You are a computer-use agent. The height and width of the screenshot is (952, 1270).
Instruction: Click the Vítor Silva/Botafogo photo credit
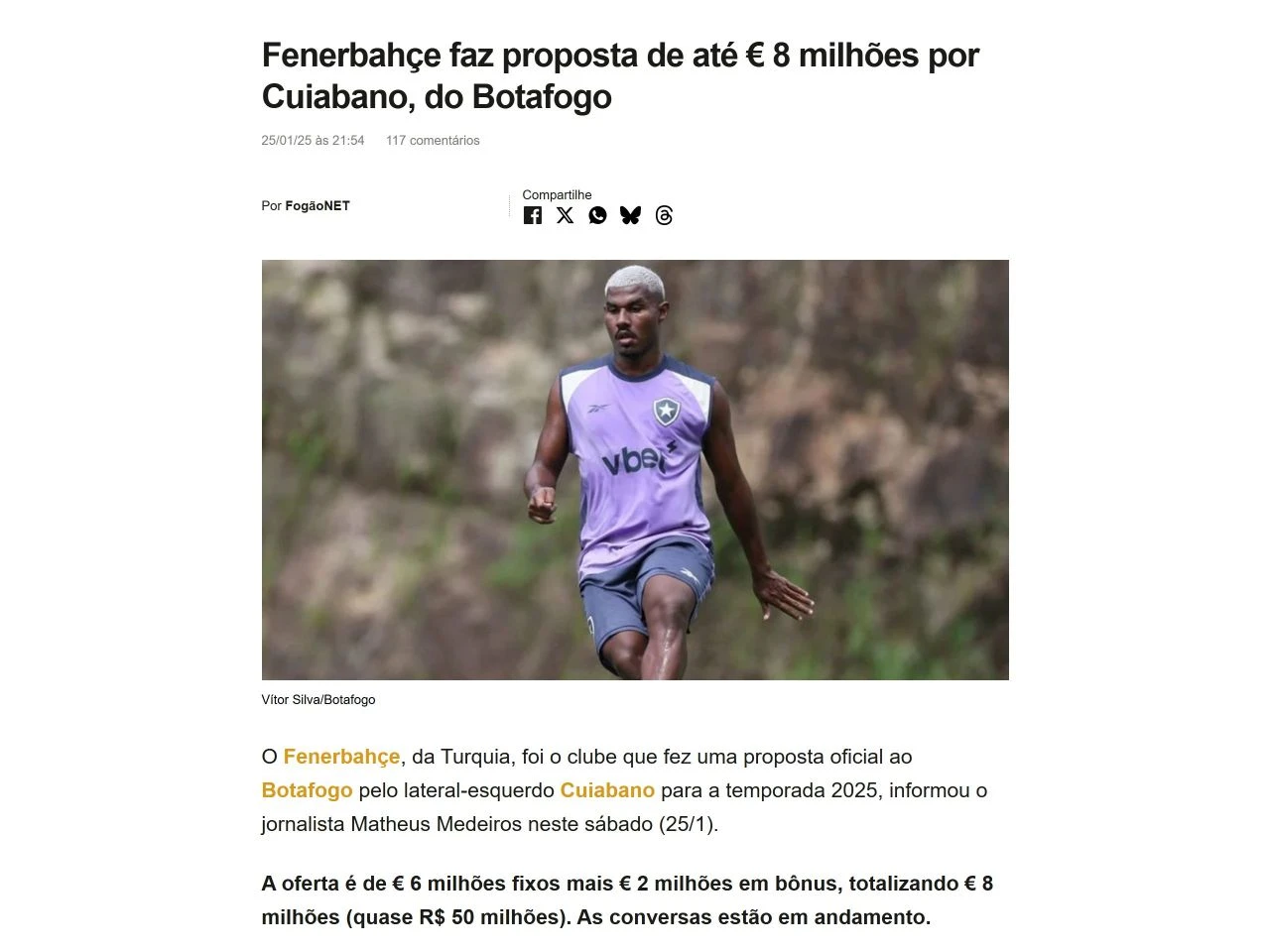click(x=318, y=700)
